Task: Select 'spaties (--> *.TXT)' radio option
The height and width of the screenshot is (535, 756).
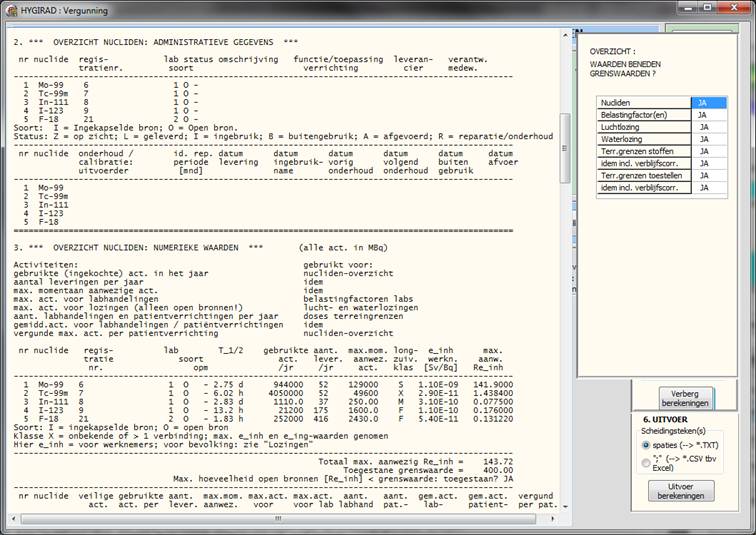Action: pos(646,445)
